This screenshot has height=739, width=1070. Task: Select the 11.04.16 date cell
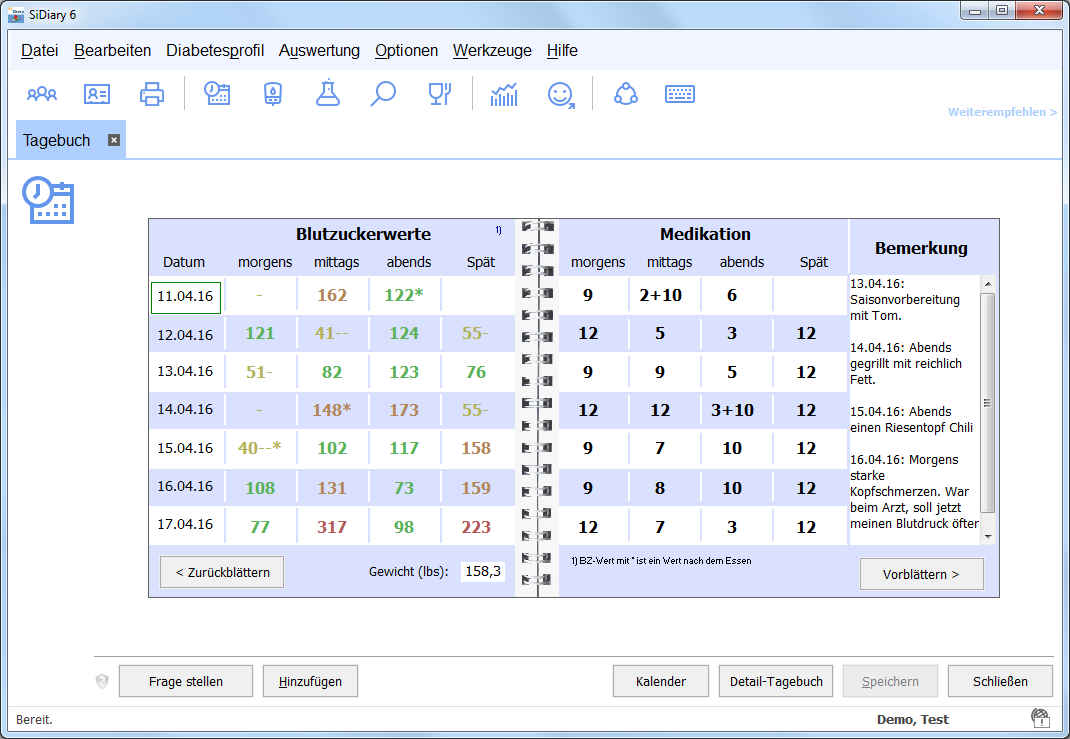point(185,297)
